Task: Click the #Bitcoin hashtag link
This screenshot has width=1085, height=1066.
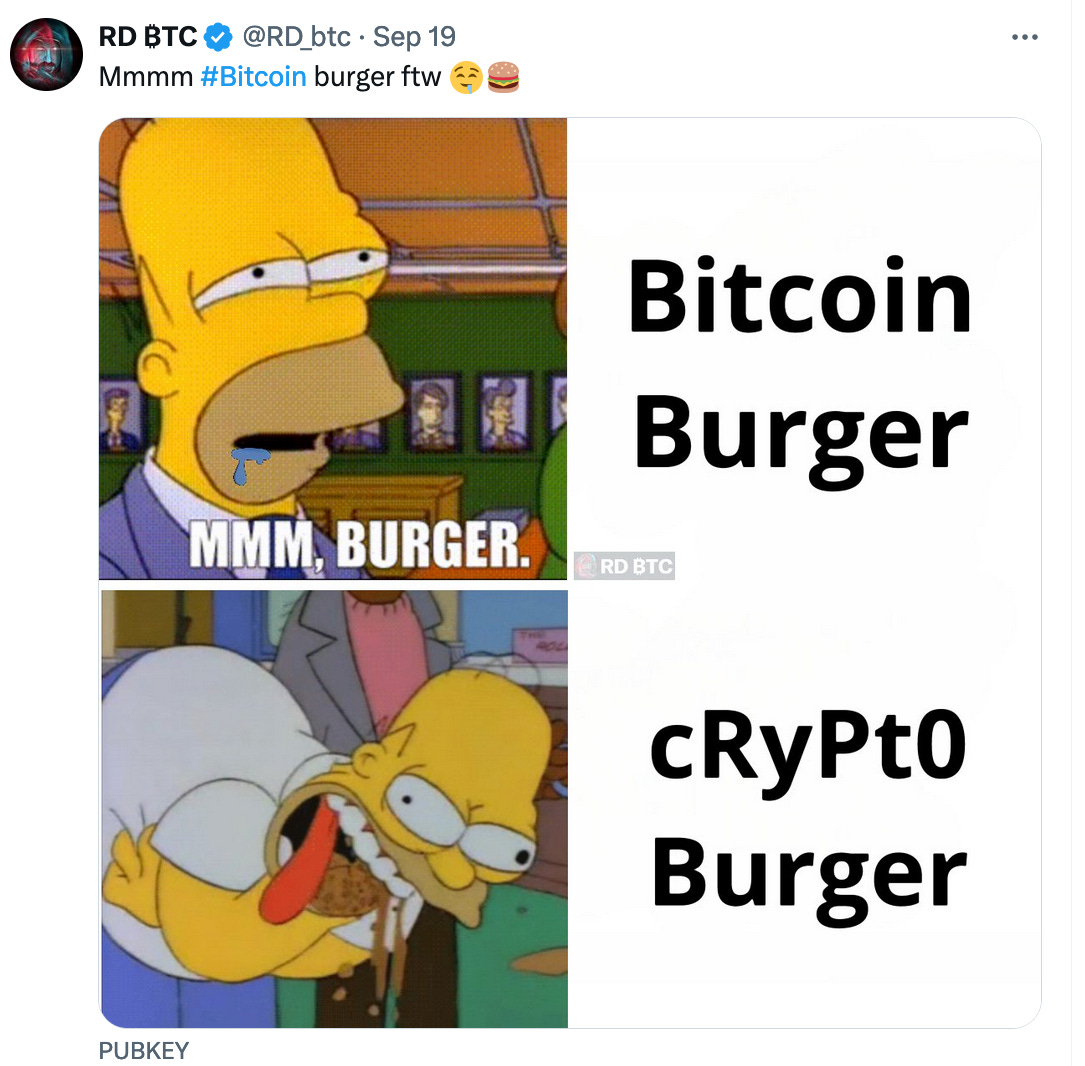Action: click(253, 77)
